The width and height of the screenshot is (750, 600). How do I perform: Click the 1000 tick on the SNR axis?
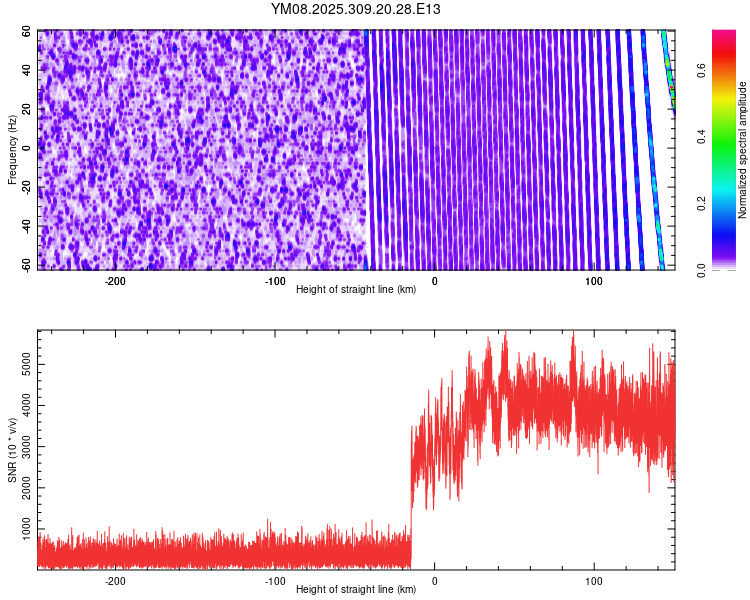pyautogui.click(x=21, y=523)
